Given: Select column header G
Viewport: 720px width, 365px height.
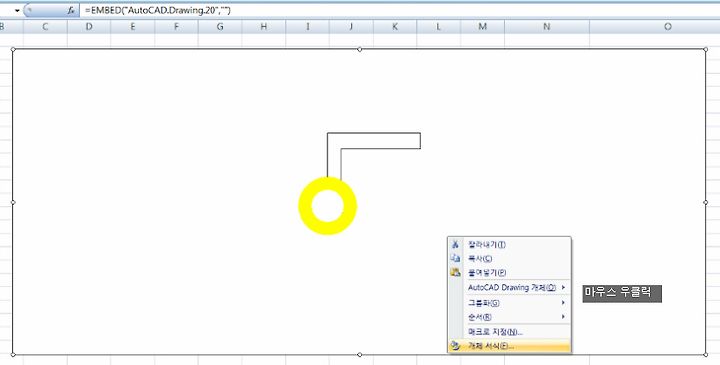Looking at the screenshot, I should pyautogui.click(x=220, y=27).
